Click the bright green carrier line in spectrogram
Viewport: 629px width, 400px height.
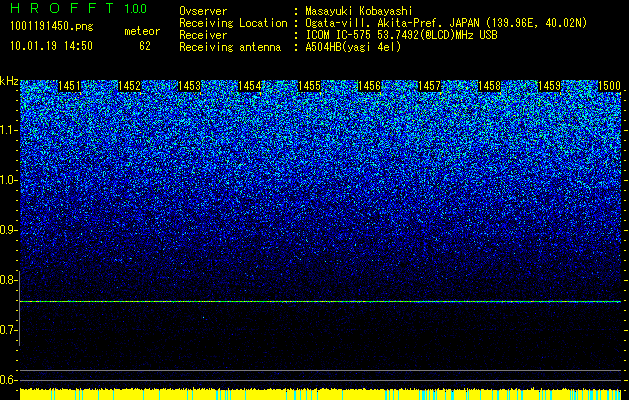320,301
